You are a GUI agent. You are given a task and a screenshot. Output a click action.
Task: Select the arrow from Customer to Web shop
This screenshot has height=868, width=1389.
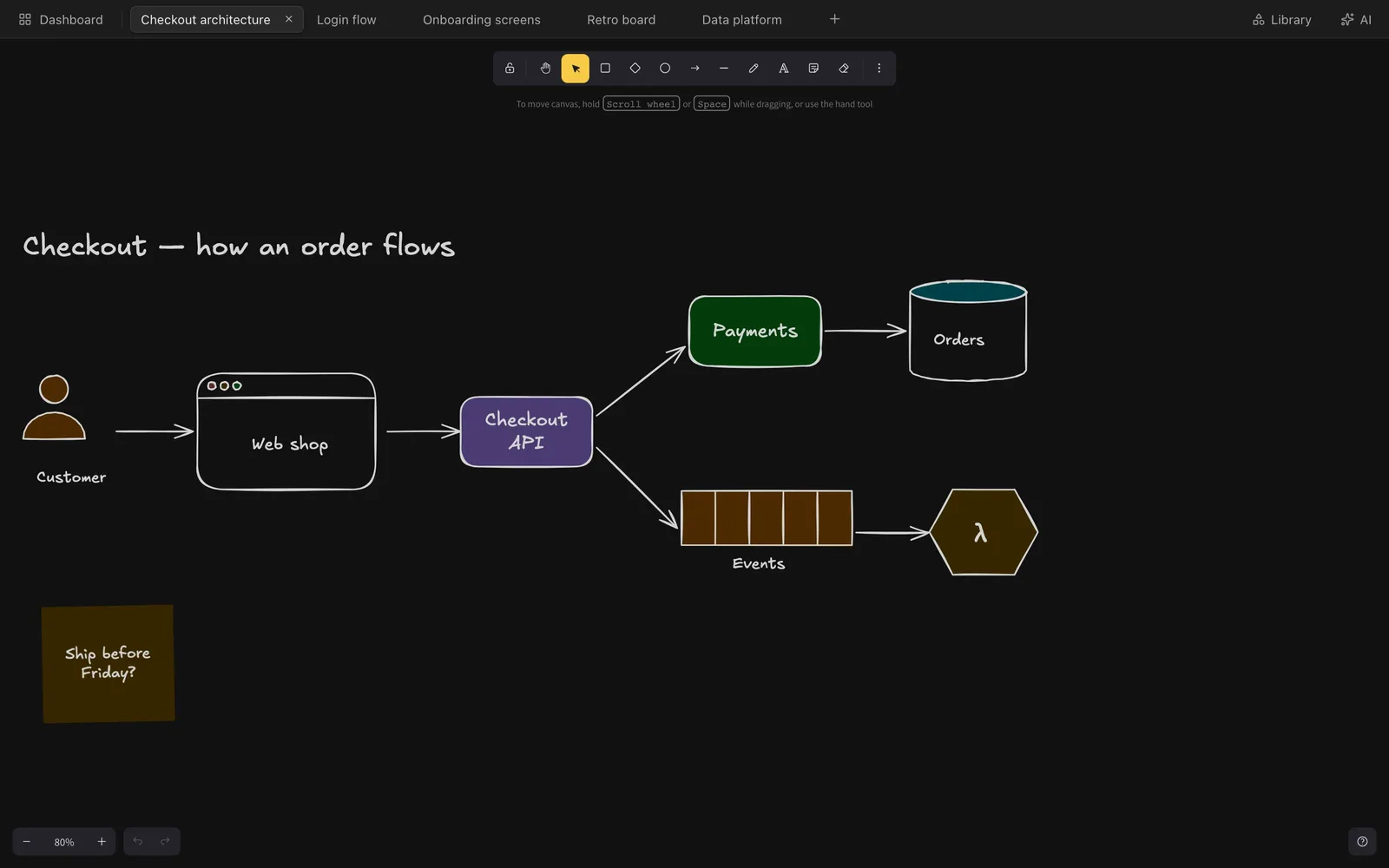(x=155, y=431)
